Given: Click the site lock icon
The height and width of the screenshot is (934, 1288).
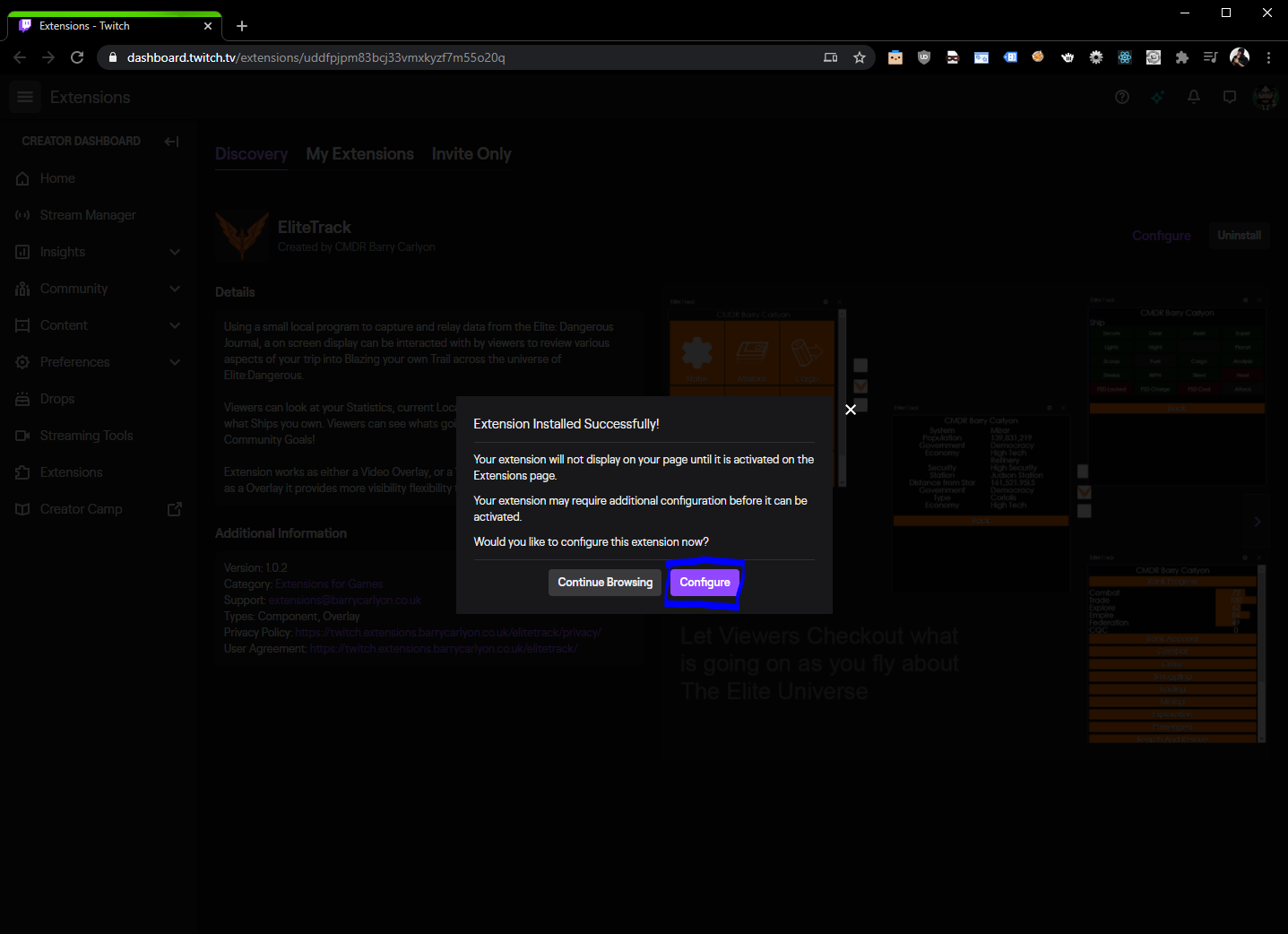Looking at the screenshot, I should tap(113, 57).
